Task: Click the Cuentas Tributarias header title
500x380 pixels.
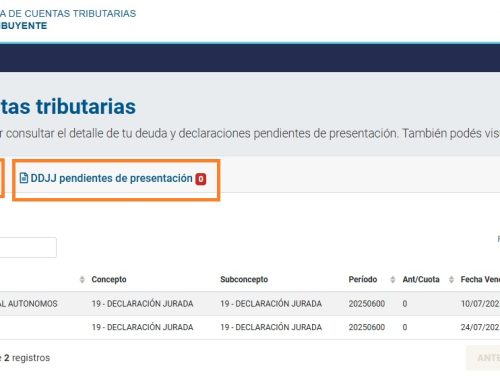Action: (x=68, y=14)
